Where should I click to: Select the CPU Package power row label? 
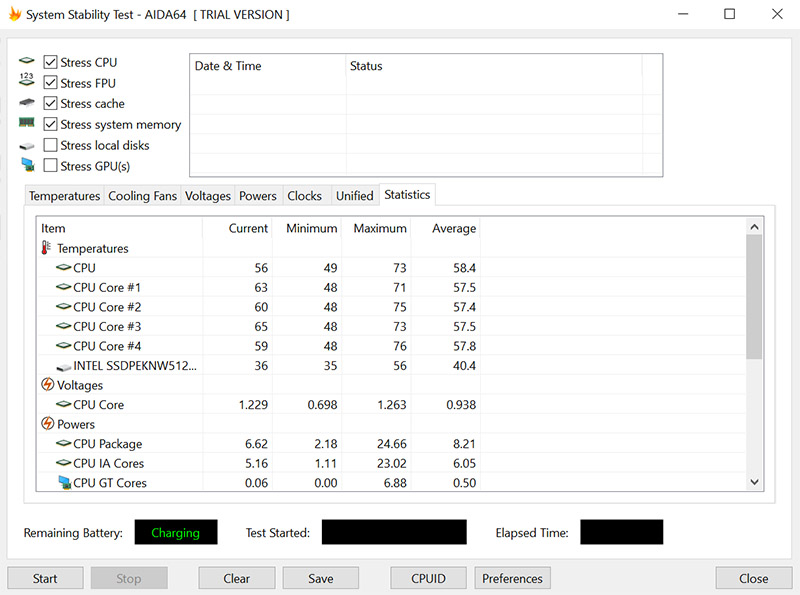click(108, 444)
